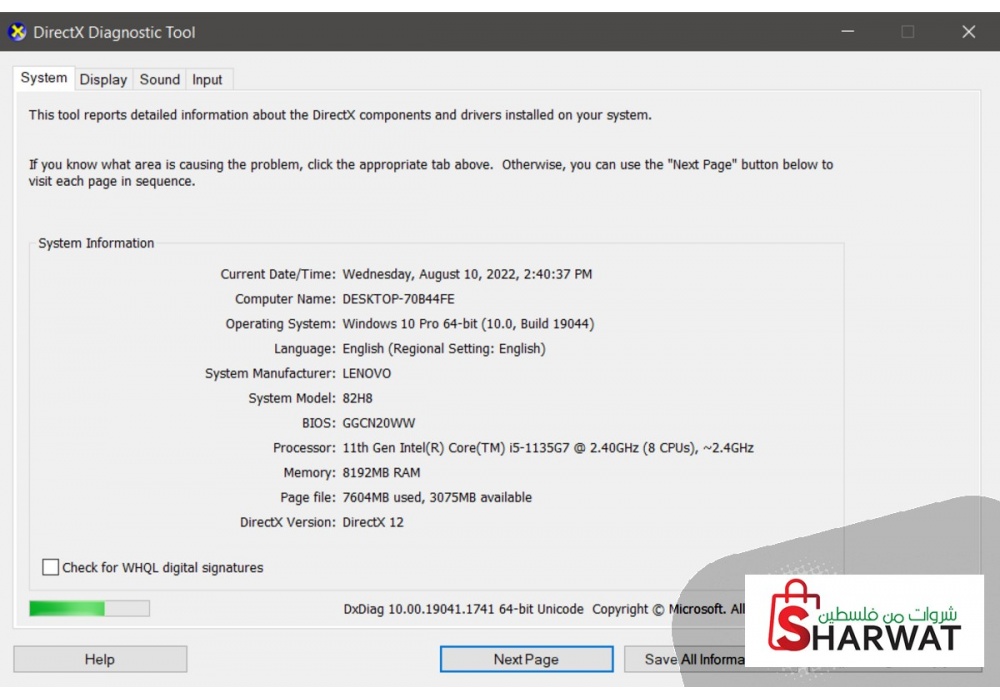Click the DirectX Version value DirectX 12

click(x=373, y=522)
